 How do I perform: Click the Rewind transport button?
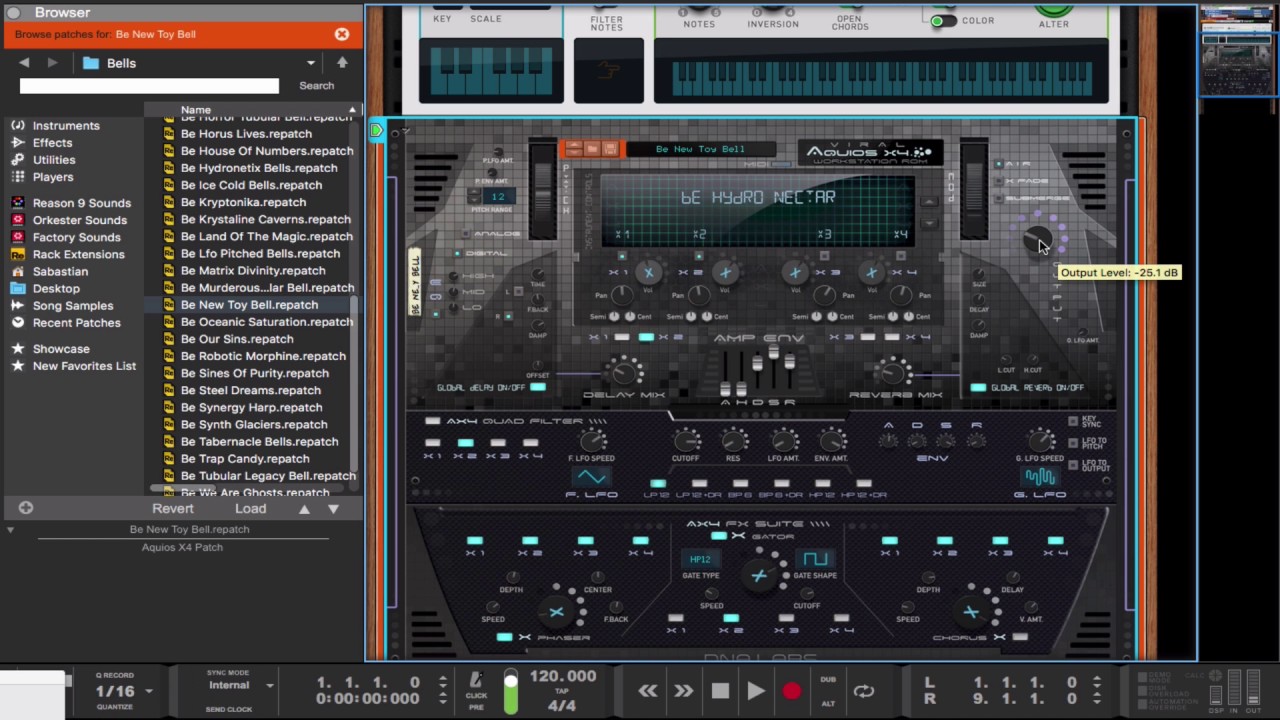point(648,690)
